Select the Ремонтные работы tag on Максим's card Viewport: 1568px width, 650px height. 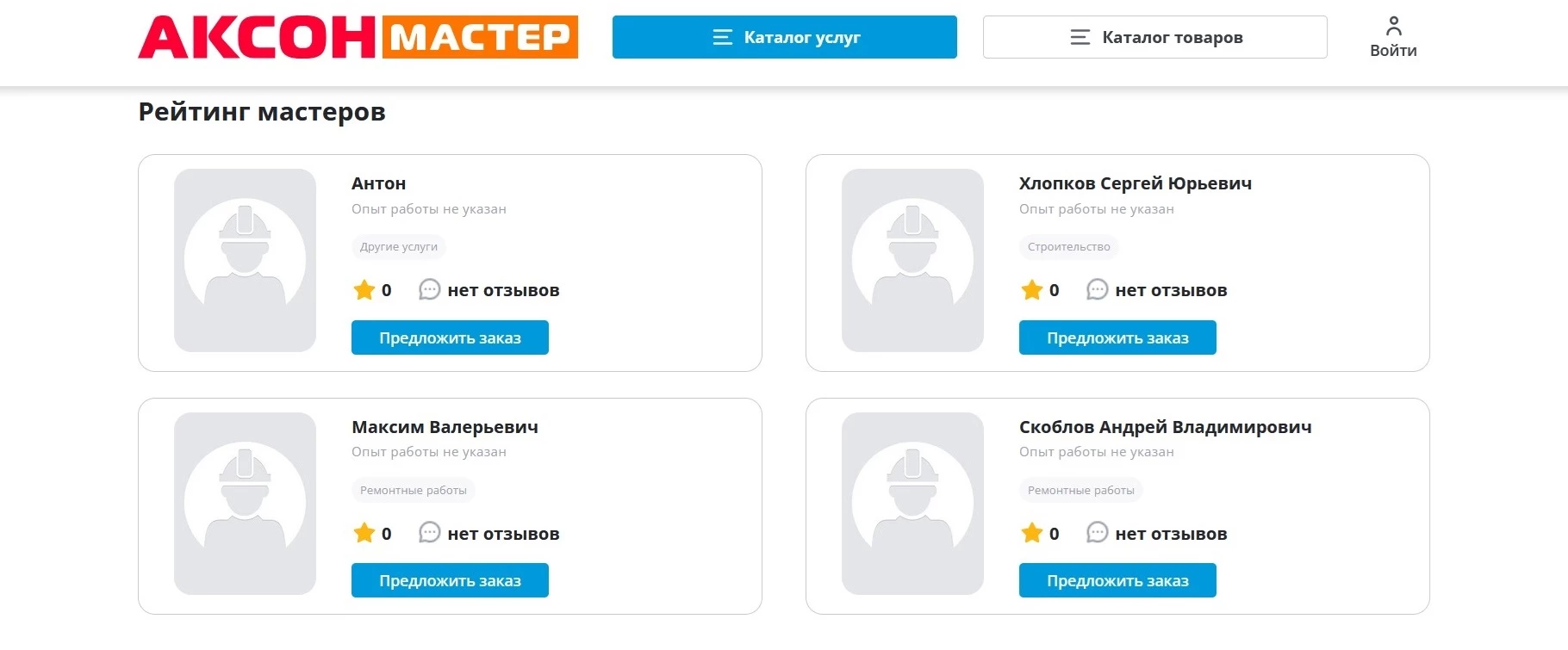point(414,490)
